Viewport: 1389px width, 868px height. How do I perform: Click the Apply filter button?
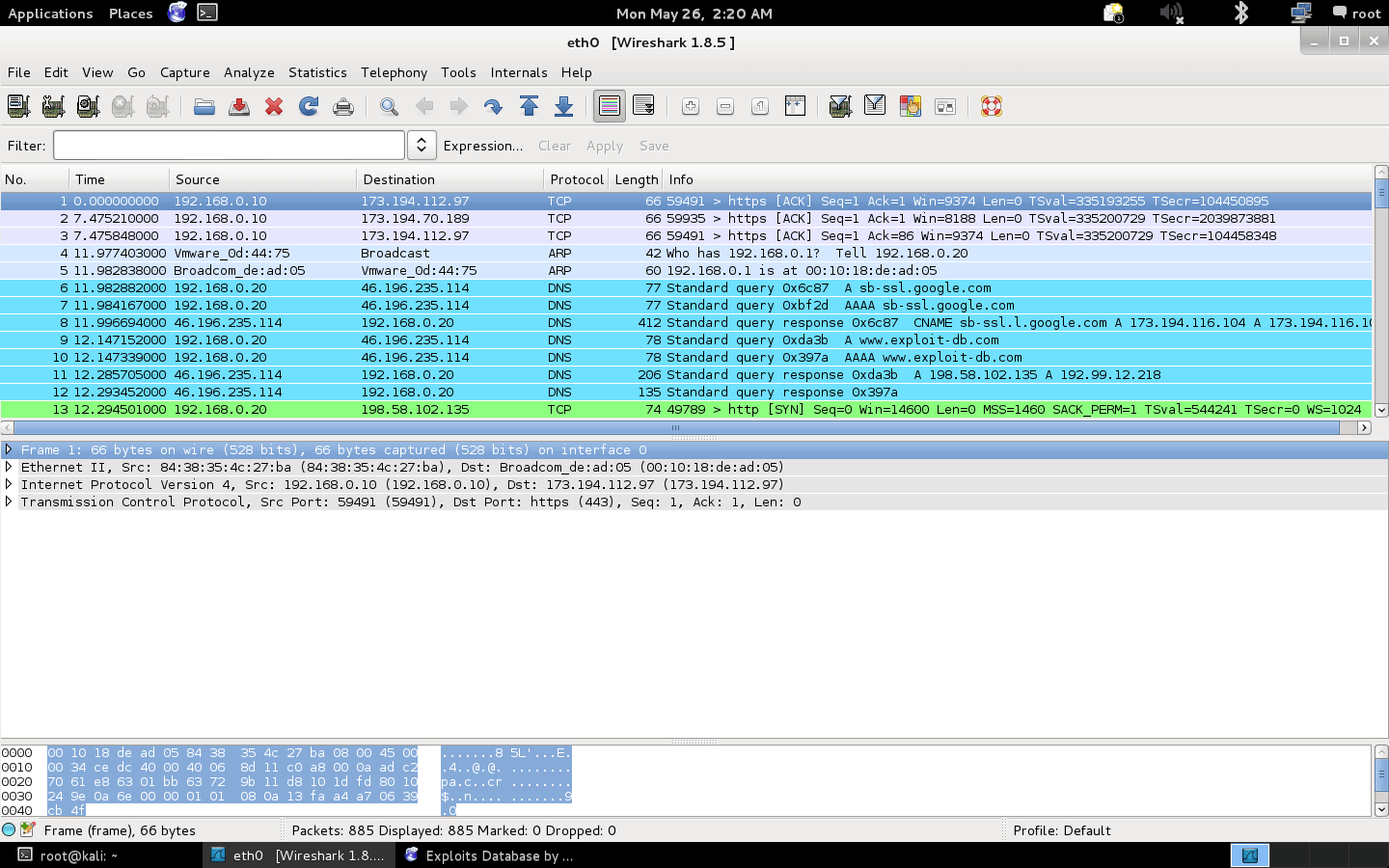point(605,146)
